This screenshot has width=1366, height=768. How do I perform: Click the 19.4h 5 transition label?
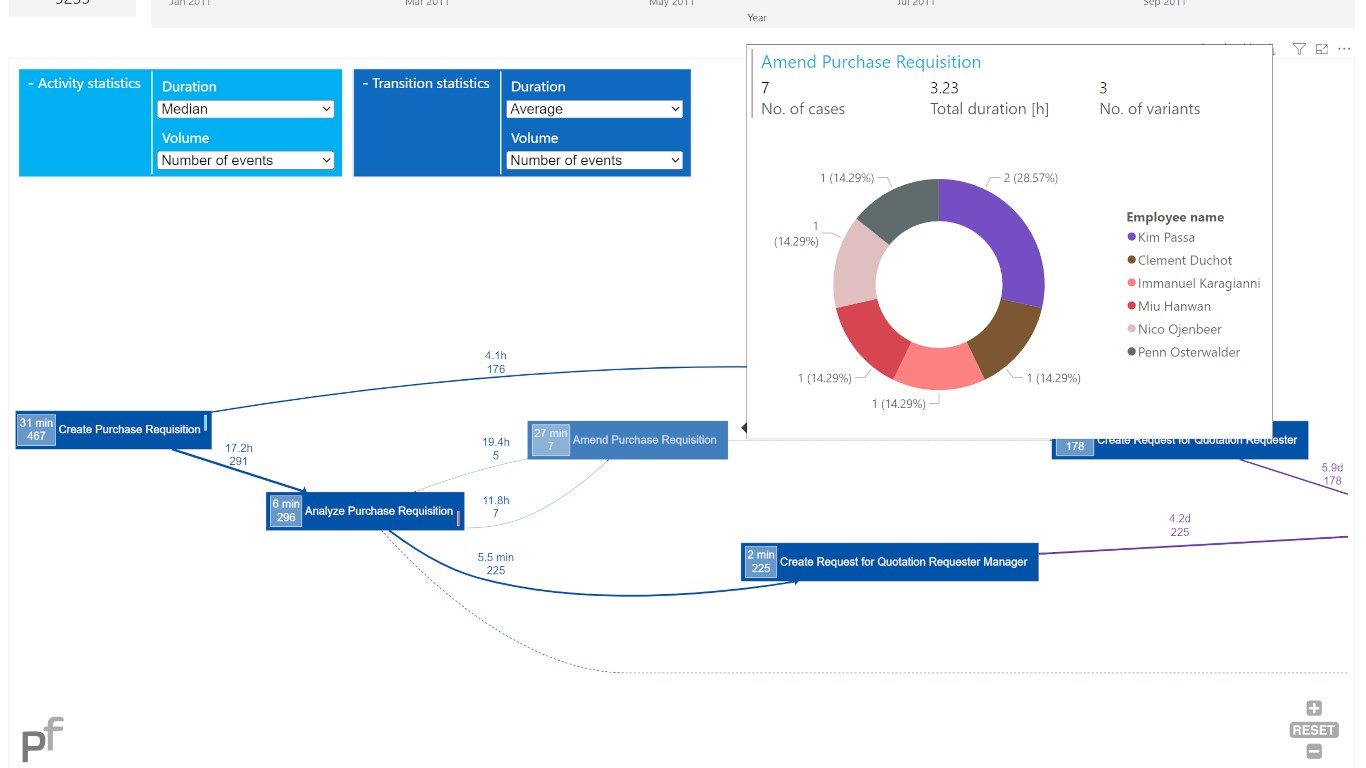[x=496, y=449]
